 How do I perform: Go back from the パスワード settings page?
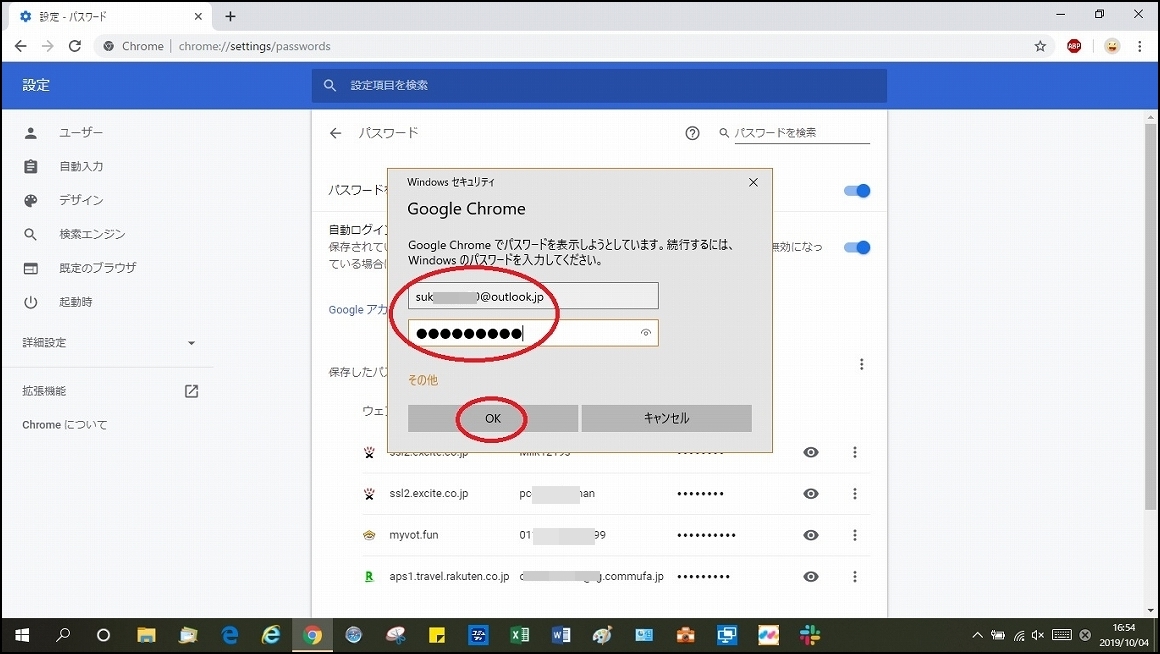336,133
